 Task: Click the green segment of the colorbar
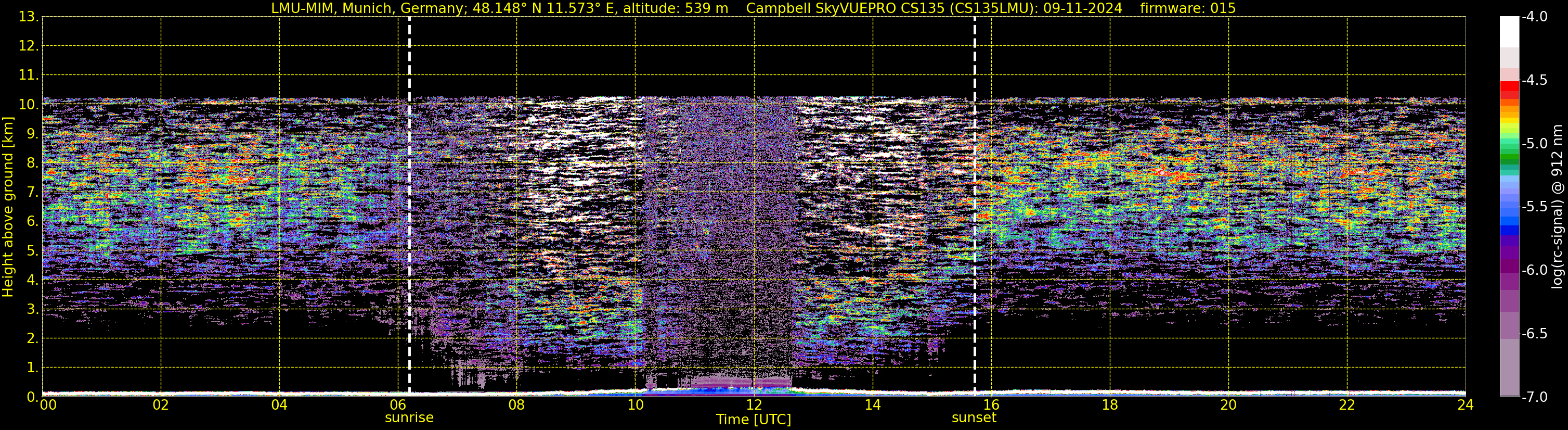1509,157
